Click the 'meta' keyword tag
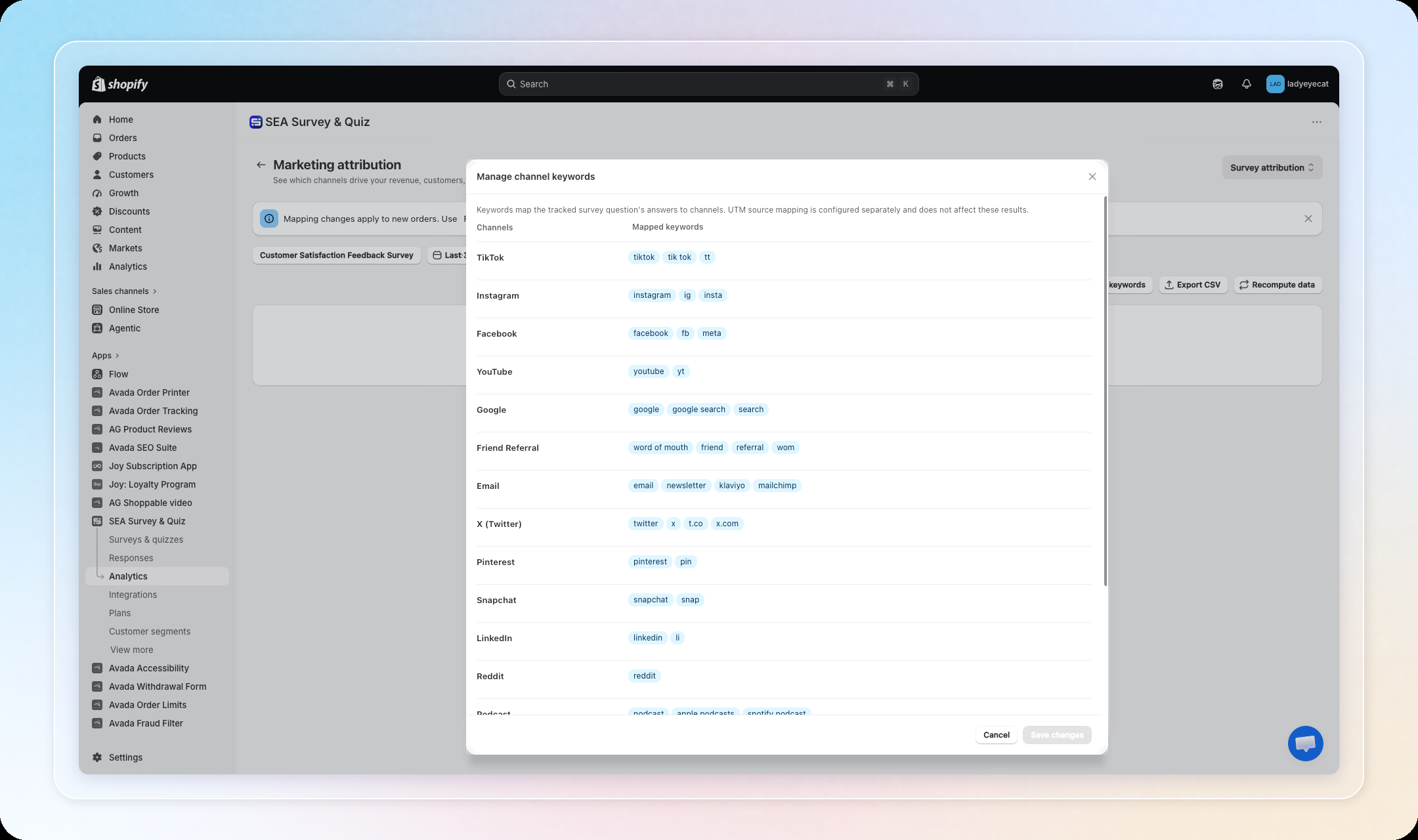Image resolution: width=1418 pixels, height=840 pixels. pyautogui.click(x=712, y=333)
